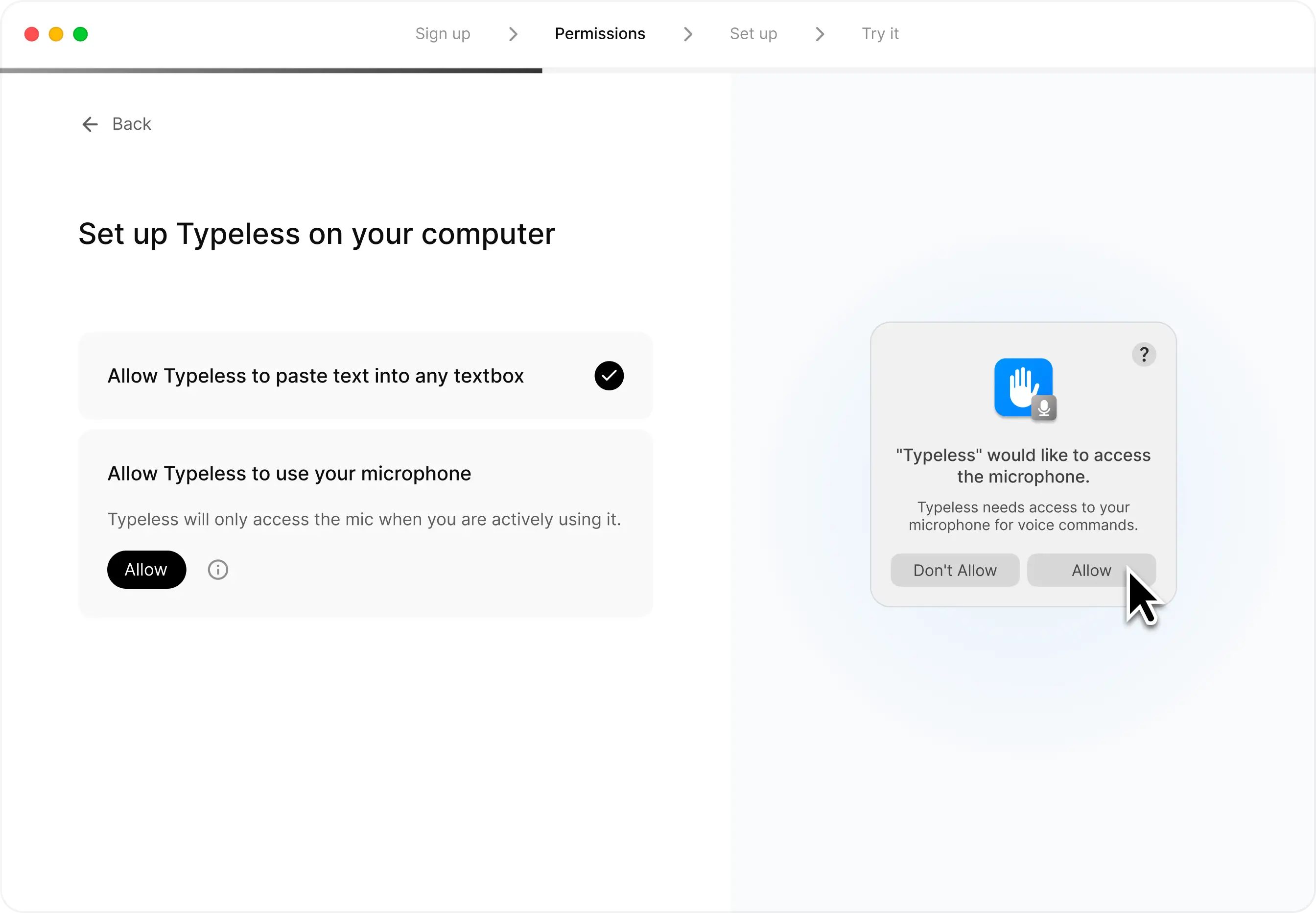Click the microphone badge on the app icon
This screenshot has height=913, width=1316.
click(x=1044, y=408)
